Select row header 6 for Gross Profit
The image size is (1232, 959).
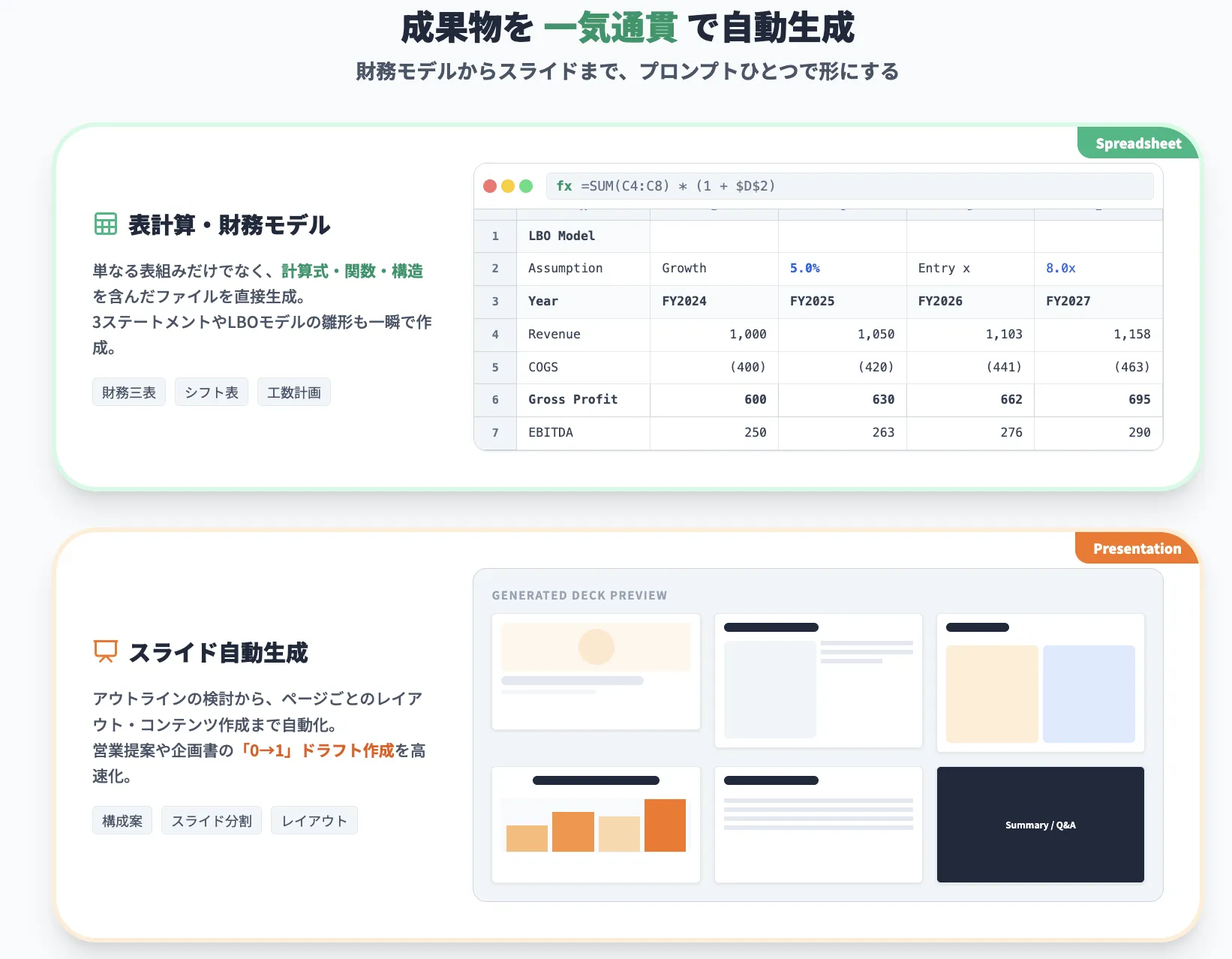click(495, 400)
